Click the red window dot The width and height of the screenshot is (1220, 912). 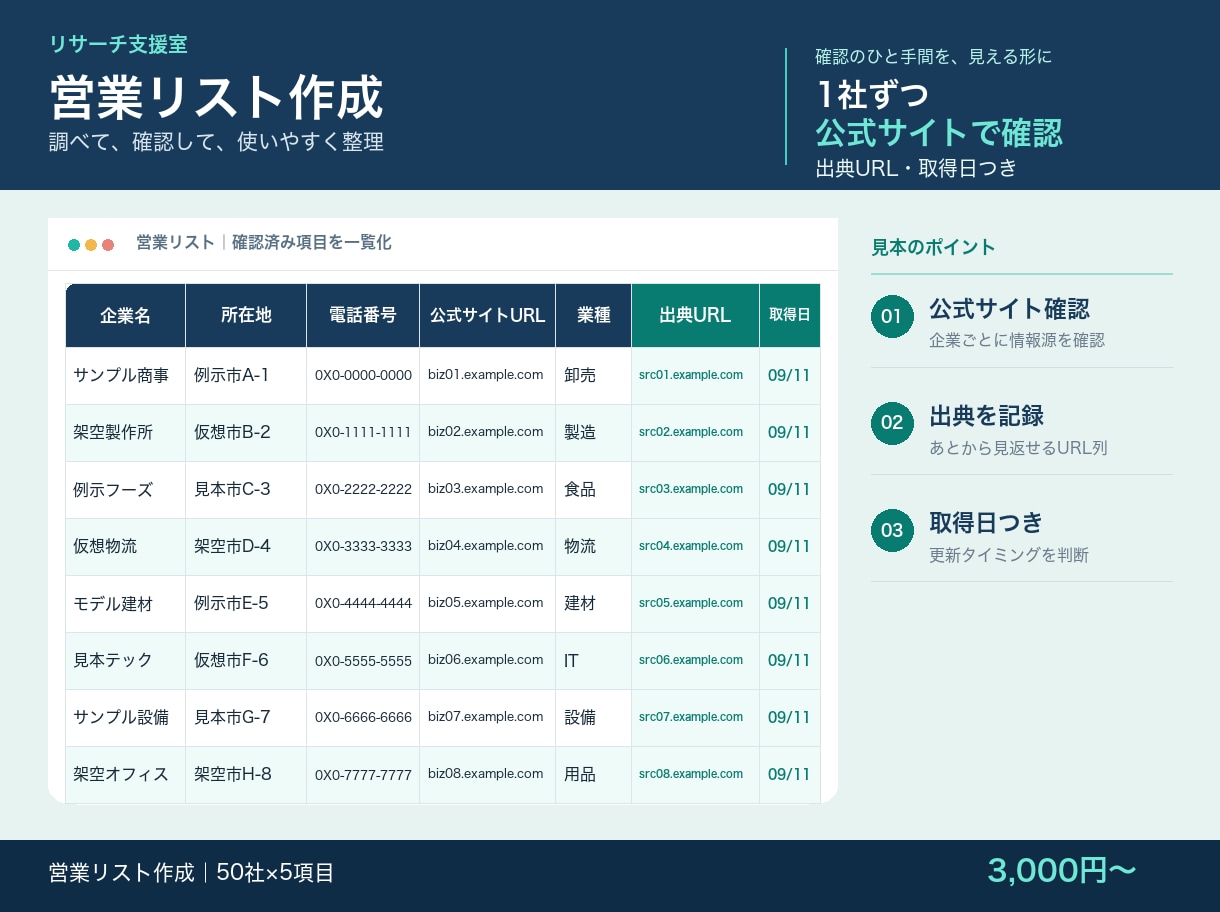pos(108,245)
